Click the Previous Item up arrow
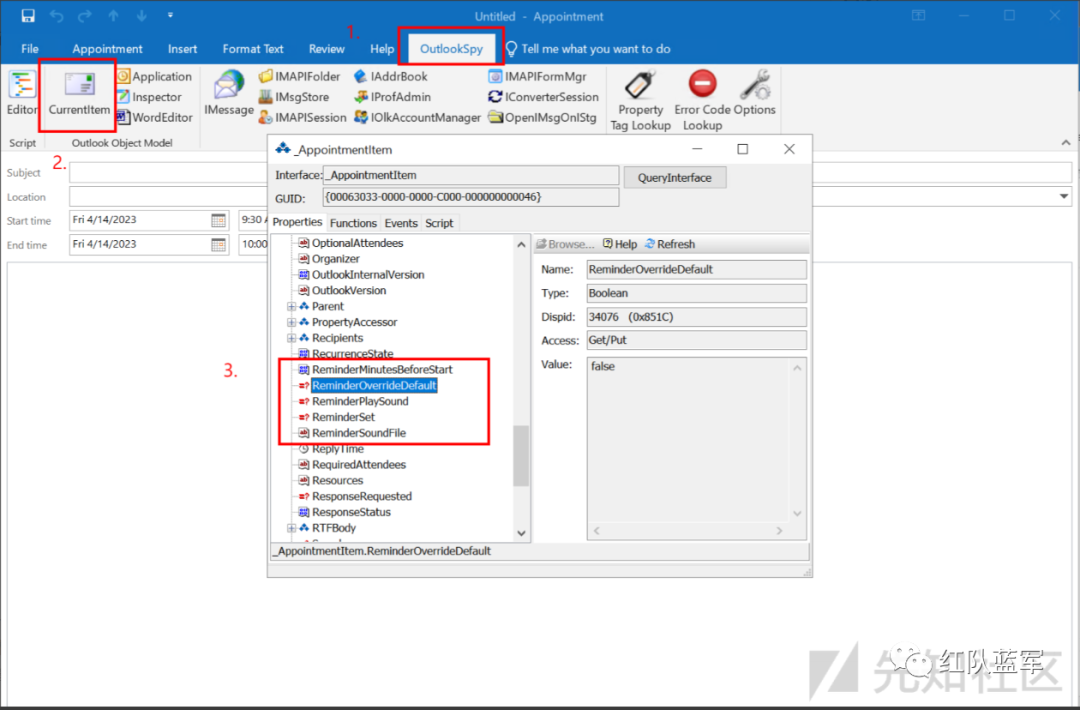 coord(114,16)
